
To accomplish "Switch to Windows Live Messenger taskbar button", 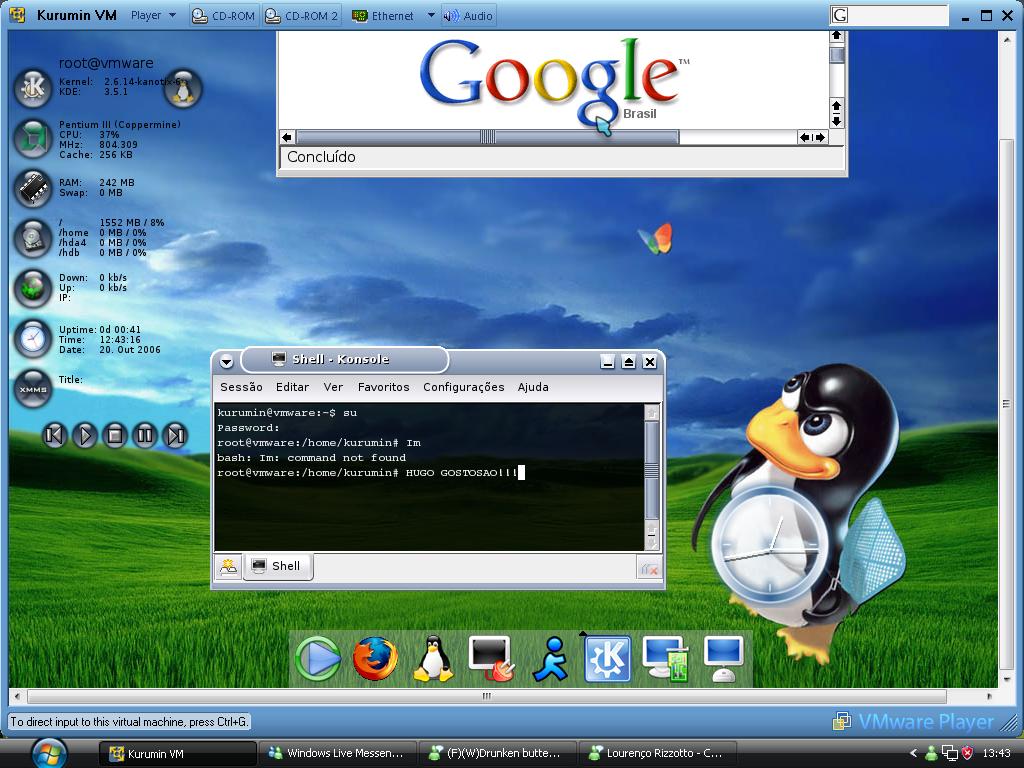I will tap(337, 754).
